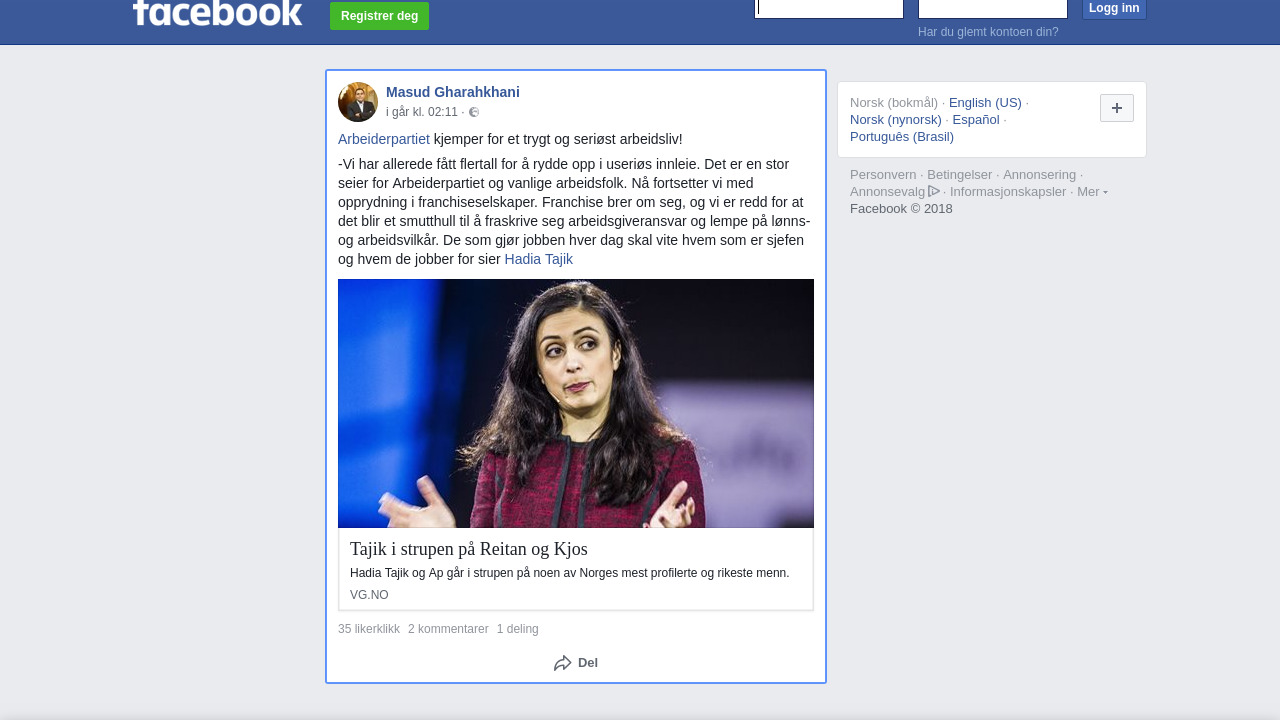
Task: Click the VG.NO source label
Action: (369, 595)
